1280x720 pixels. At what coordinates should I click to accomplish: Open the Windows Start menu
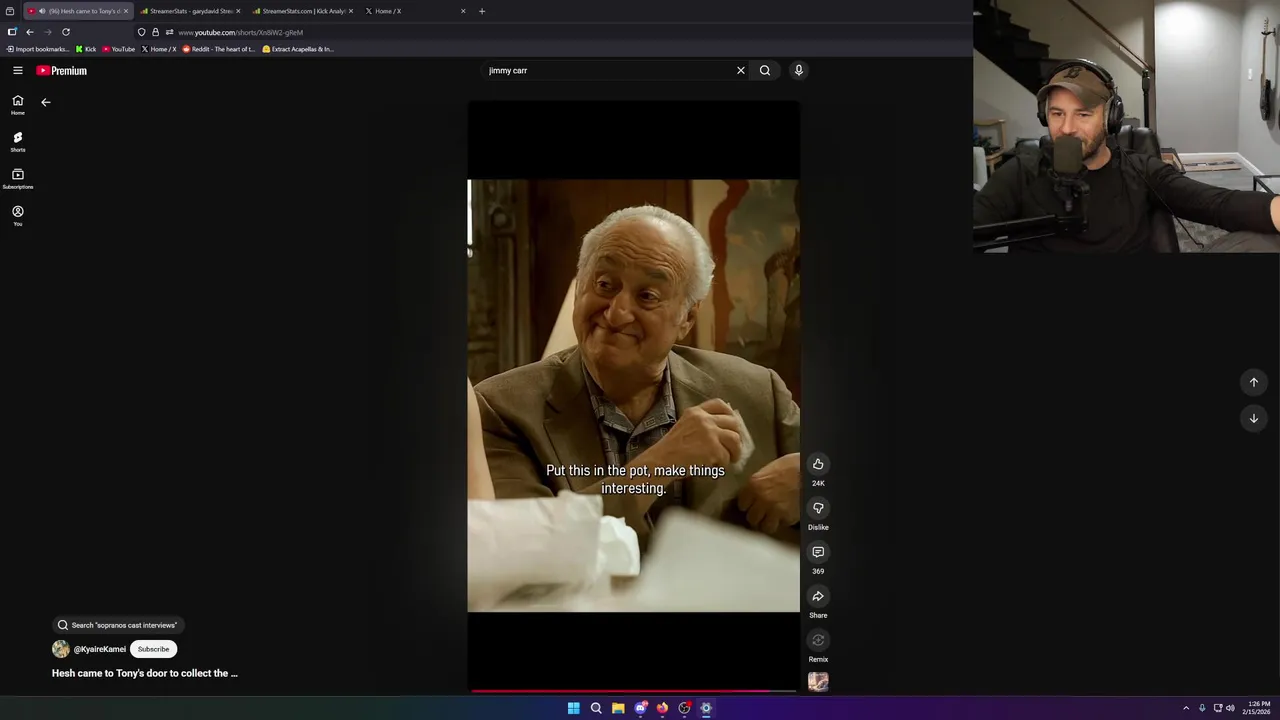pos(574,708)
